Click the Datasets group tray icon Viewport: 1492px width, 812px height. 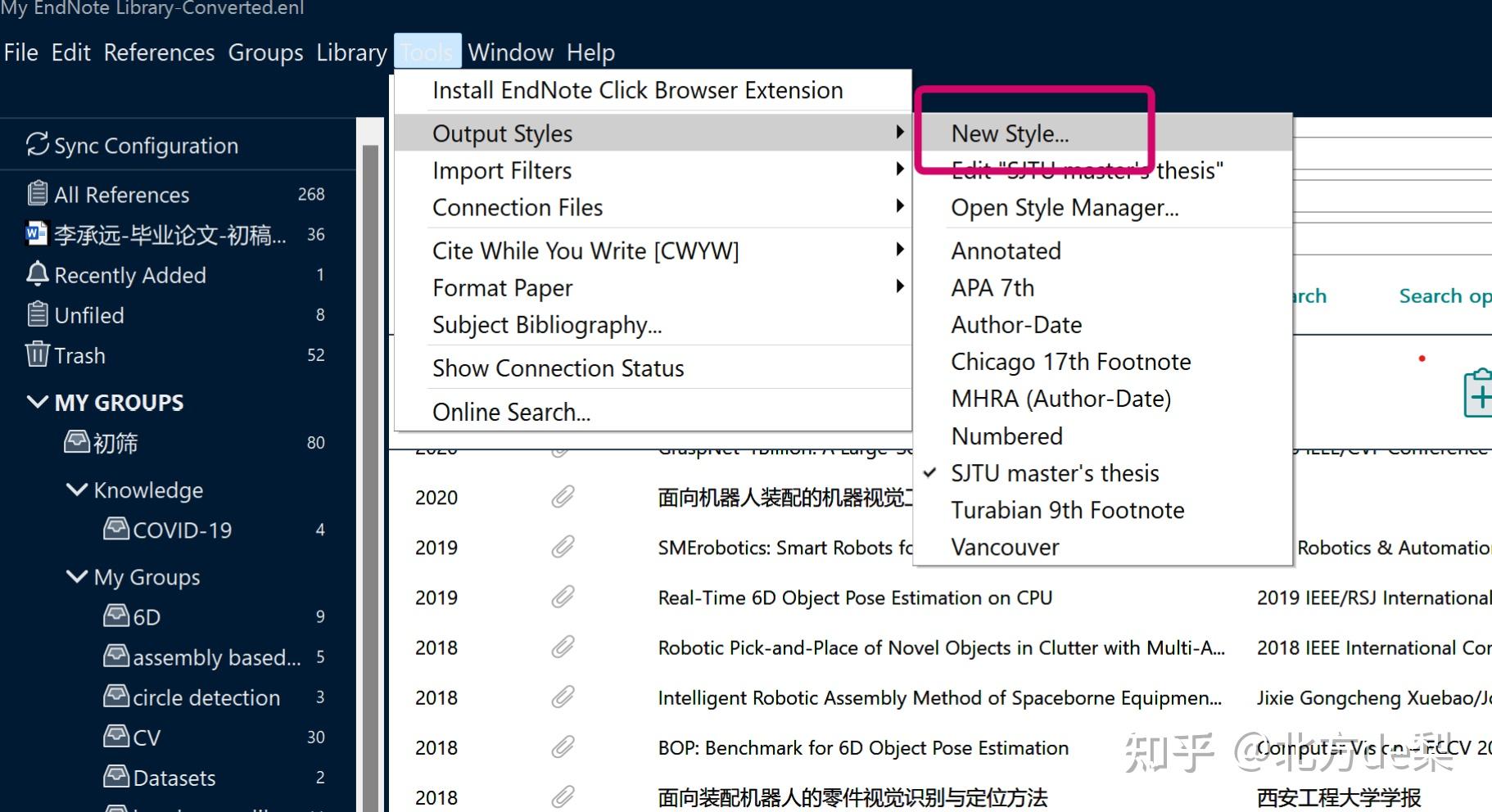tap(116, 775)
